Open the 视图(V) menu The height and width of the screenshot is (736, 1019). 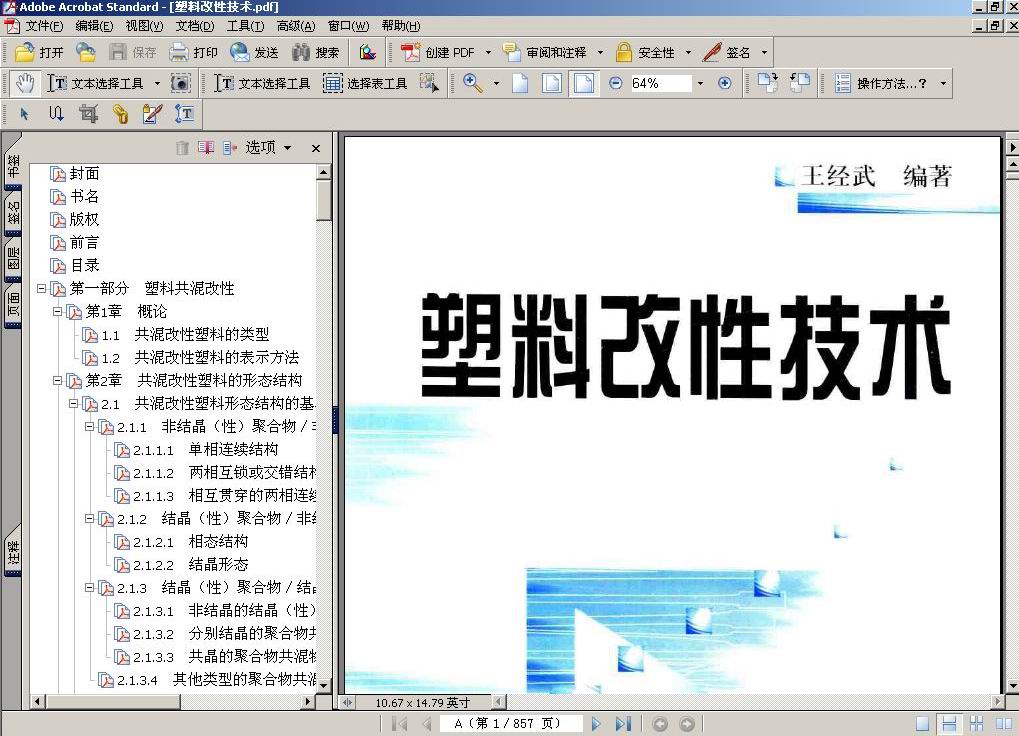[x=144, y=26]
